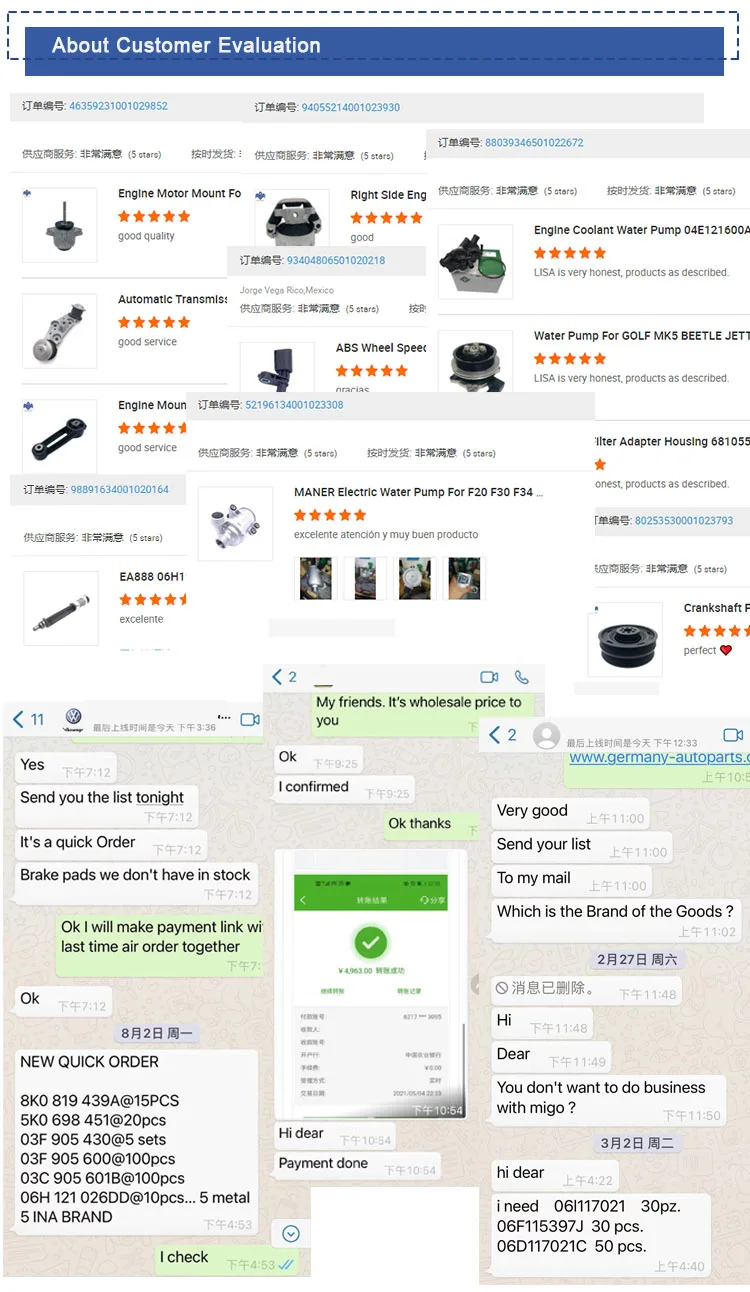The image size is (750, 1292).
Task: Click star rating under Engine Motor Mount
Action: pyautogui.click(x=154, y=216)
